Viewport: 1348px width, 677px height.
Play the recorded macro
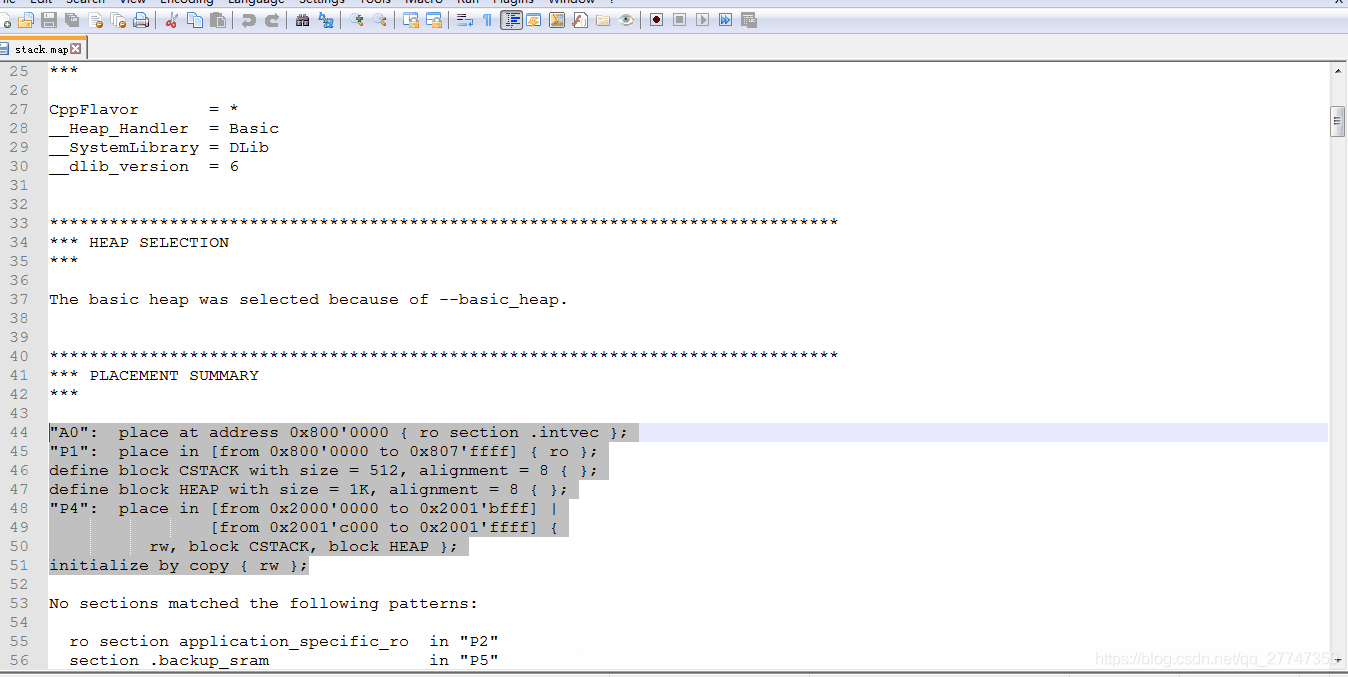pyautogui.click(x=704, y=20)
